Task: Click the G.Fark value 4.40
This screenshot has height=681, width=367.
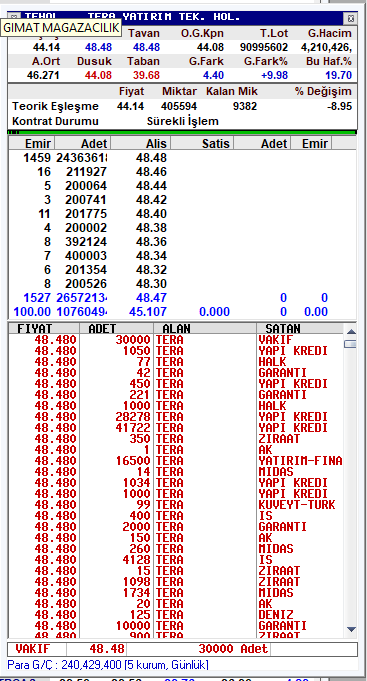Action: 213,75
